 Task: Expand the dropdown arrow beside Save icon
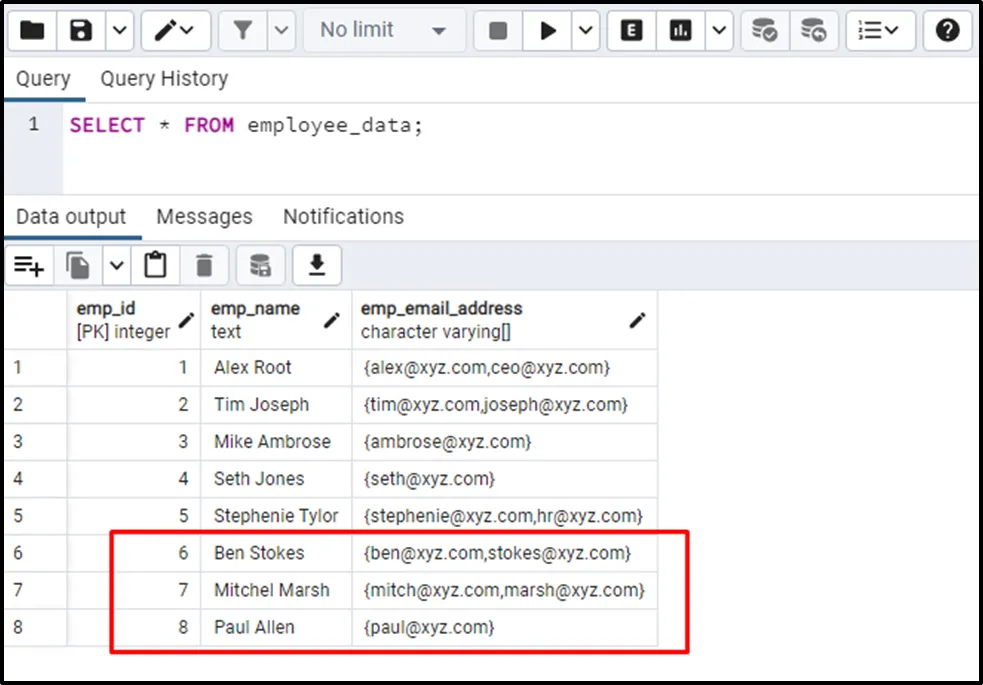click(x=119, y=31)
